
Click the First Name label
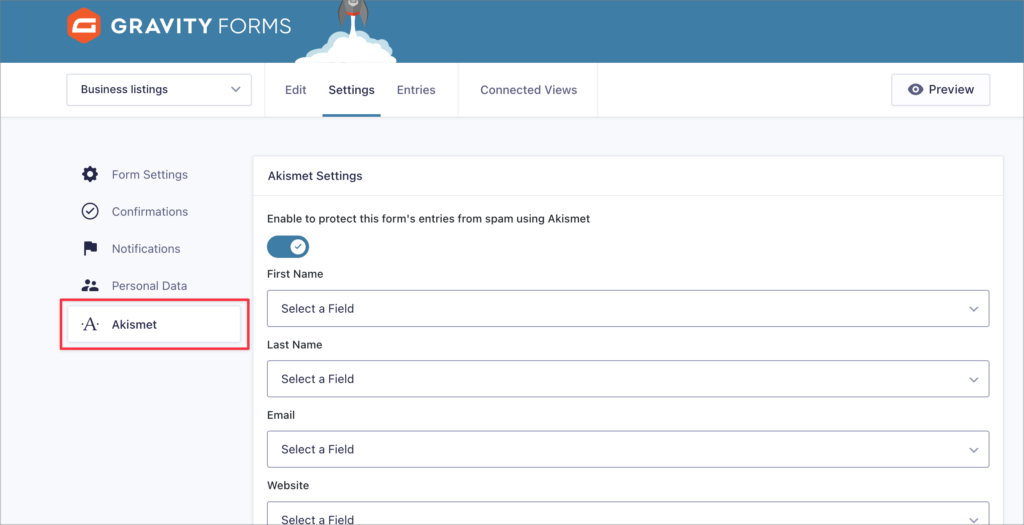pyautogui.click(x=295, y=274)
